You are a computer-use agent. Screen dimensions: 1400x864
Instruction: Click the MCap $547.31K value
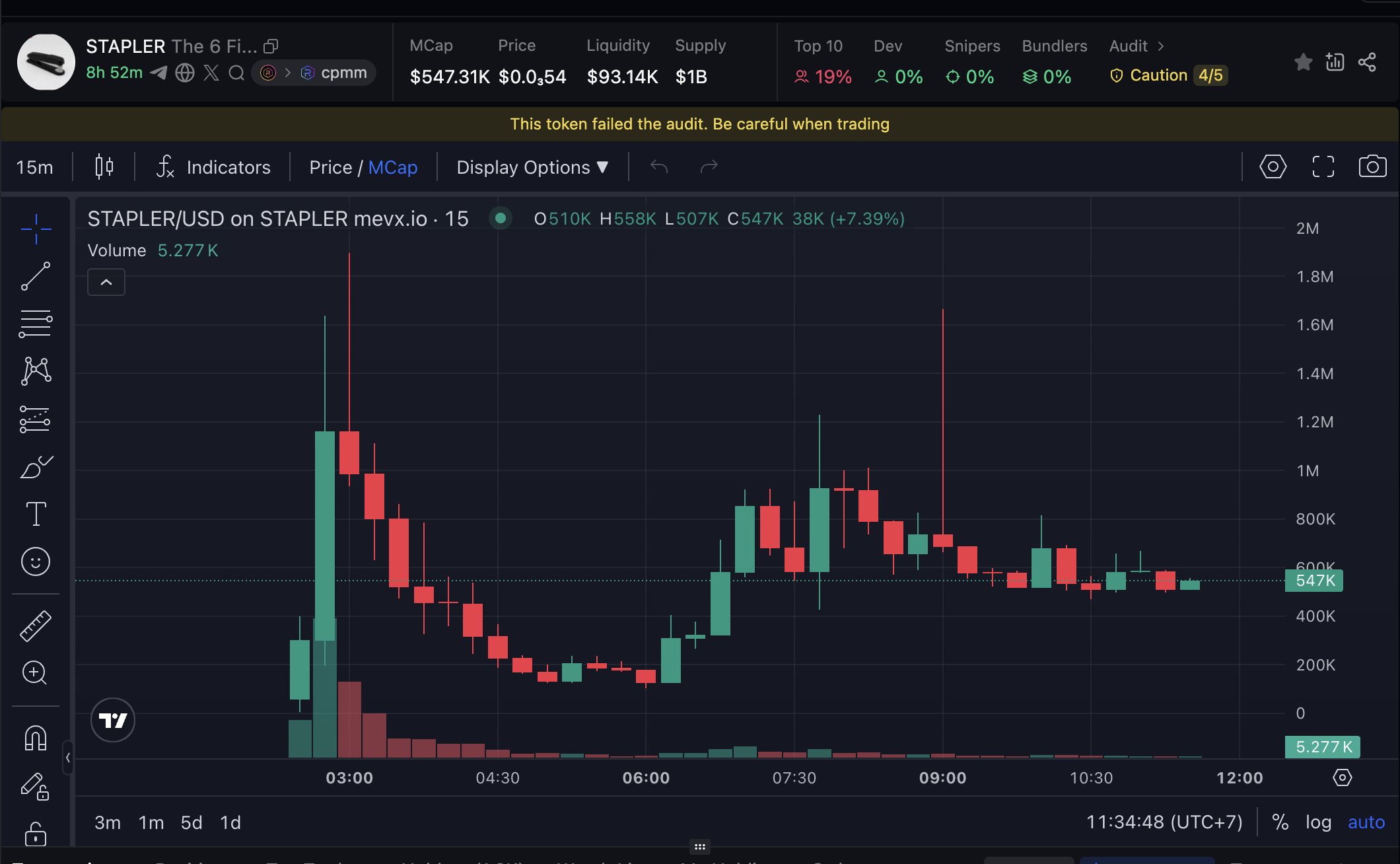coord(450,77)
